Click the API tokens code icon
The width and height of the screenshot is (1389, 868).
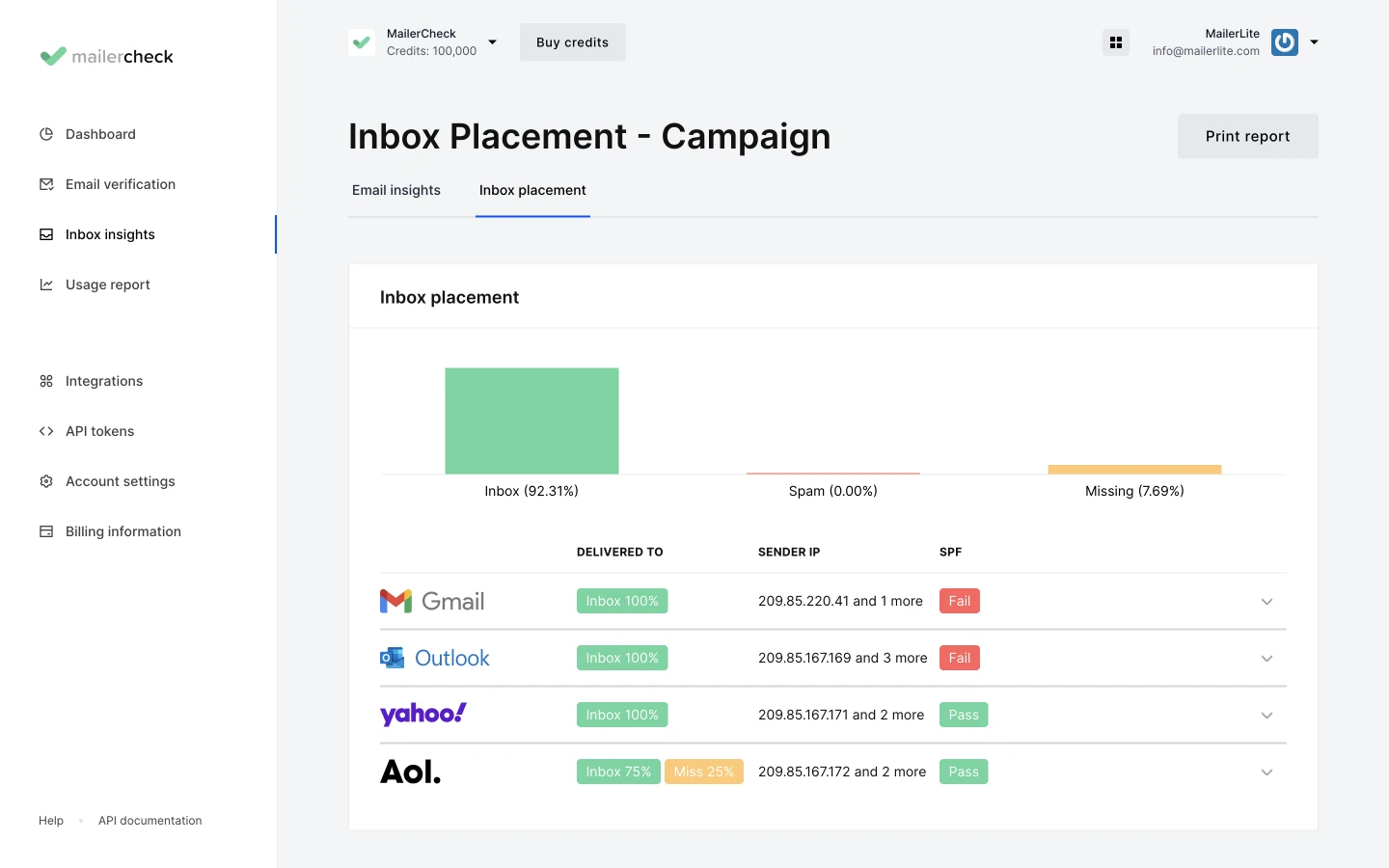click(x=46, y=431)
